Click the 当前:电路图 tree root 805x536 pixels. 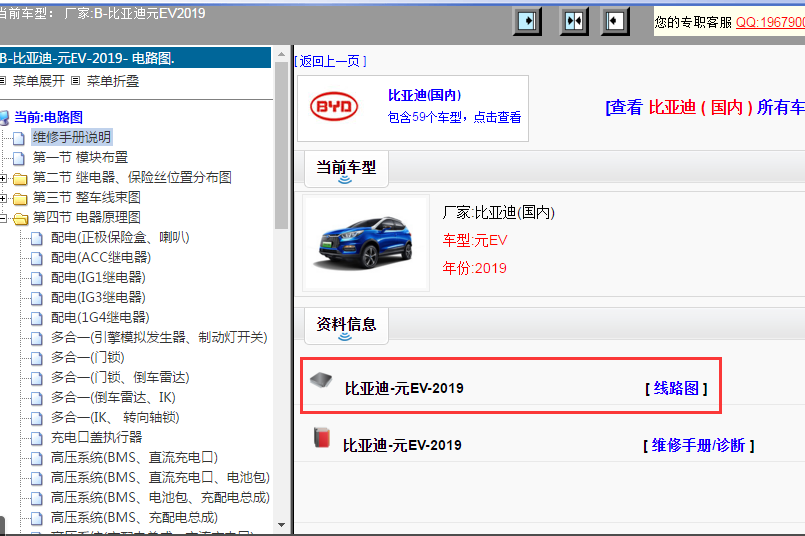[x=48, y=117]
